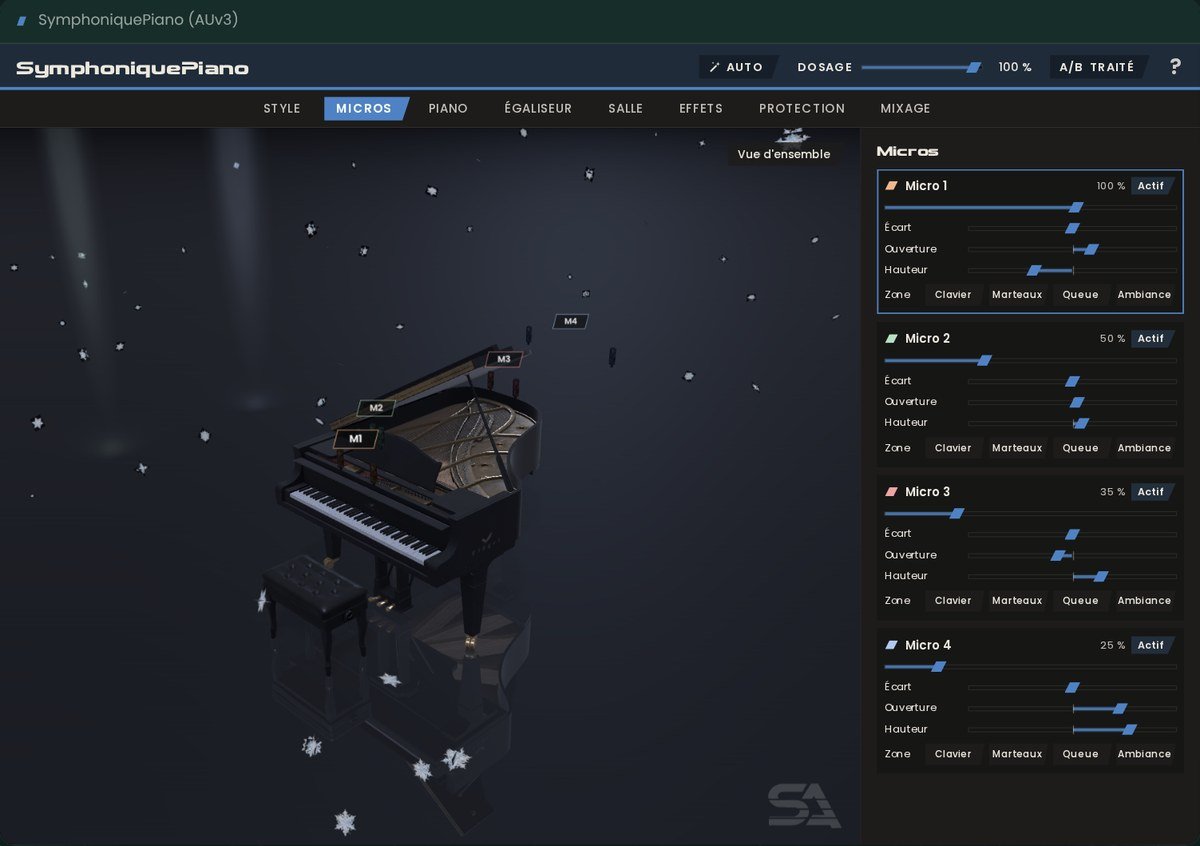Set Micro 2 zone to Clavier
The height and width of the screenshot is (846, 1200).
[953, 448]
